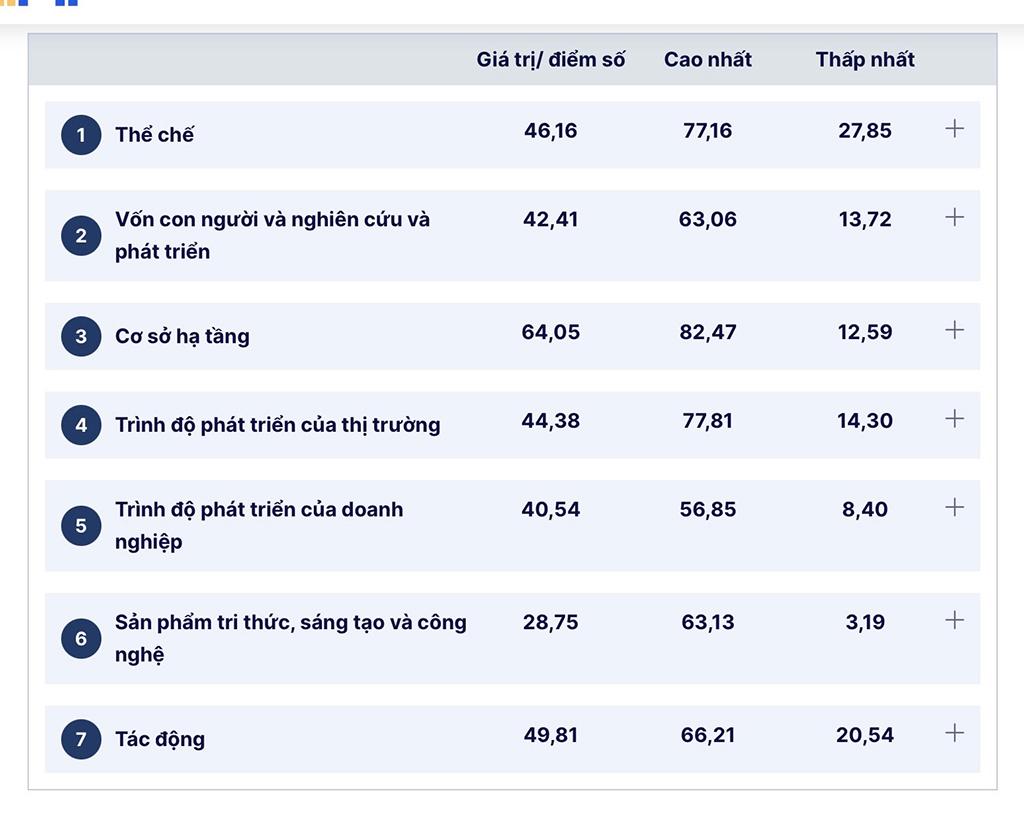Click numbered badge 7 beside Tác động

coord(81,738)
